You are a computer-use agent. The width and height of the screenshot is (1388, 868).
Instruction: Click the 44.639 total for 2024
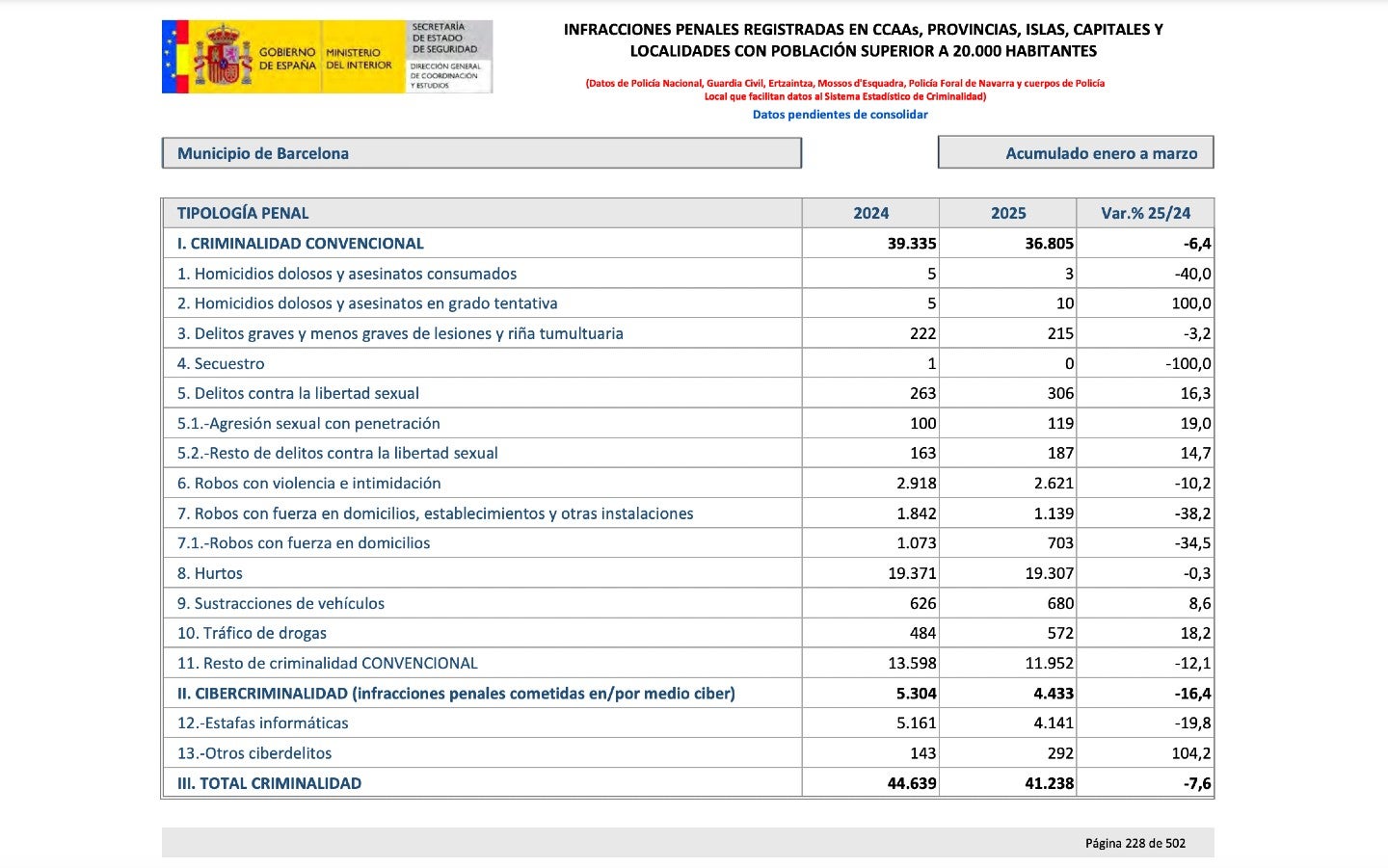(912, 783)
